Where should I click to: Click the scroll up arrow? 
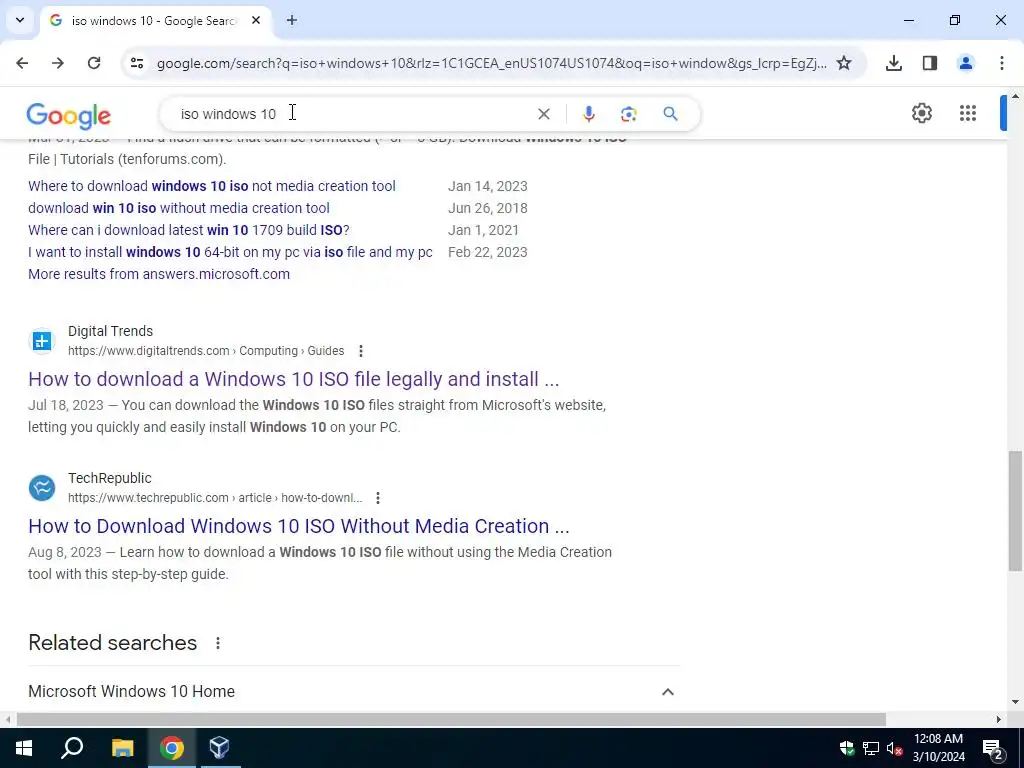pos(1015,97)
